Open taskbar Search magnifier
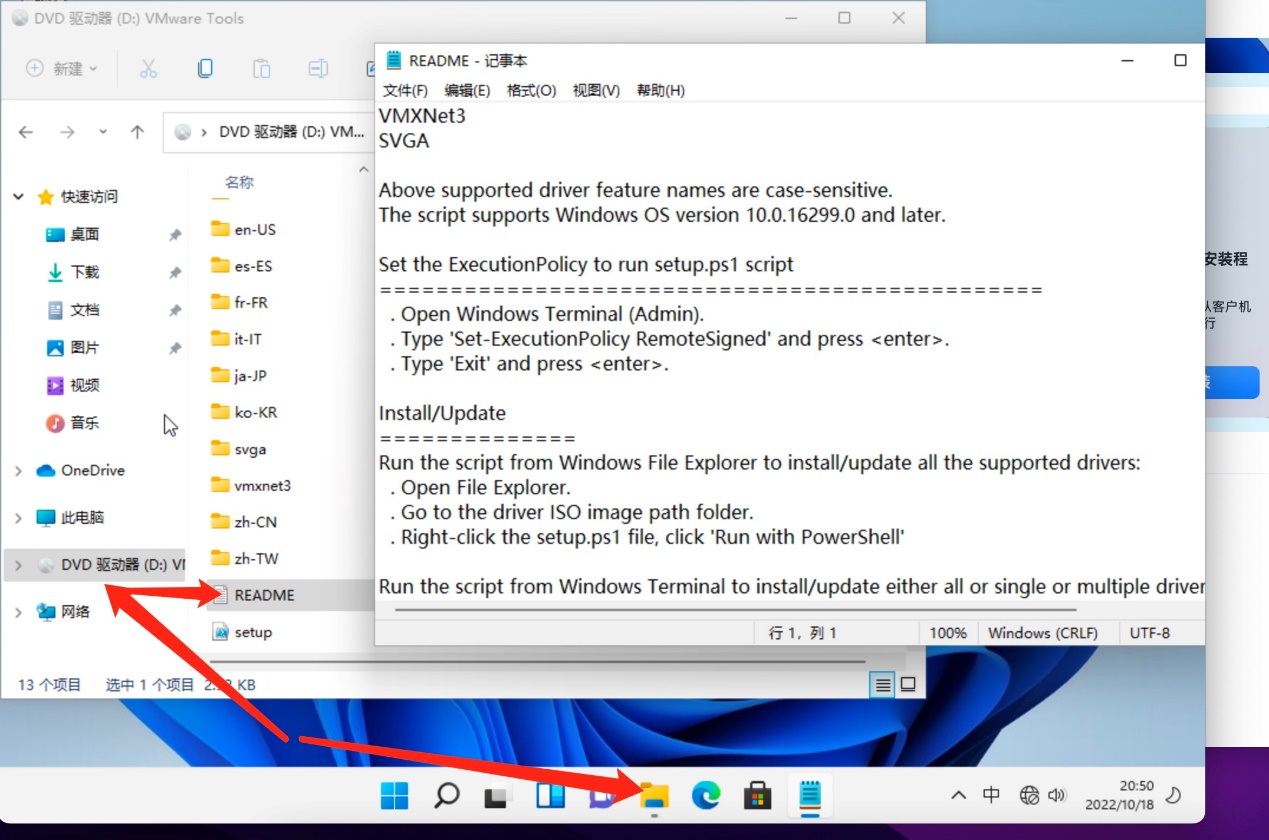The image size is (1269, 840). tap(446, 796)
